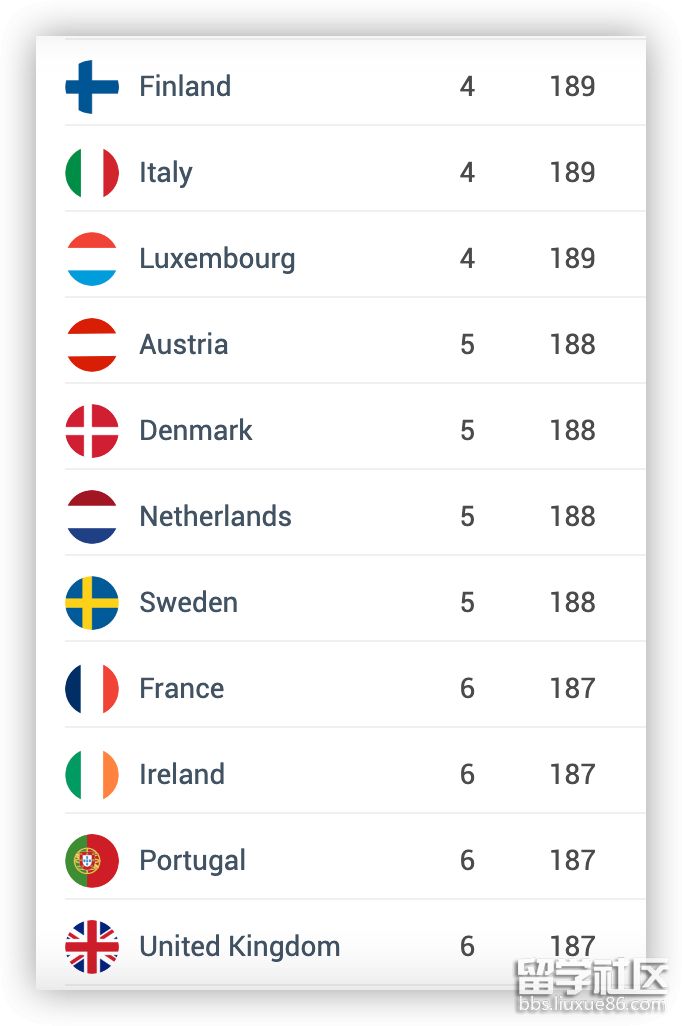Select the United Kingdom flag icon
This screenshot has width=682, height=1026.
click(x=92, y=947)
